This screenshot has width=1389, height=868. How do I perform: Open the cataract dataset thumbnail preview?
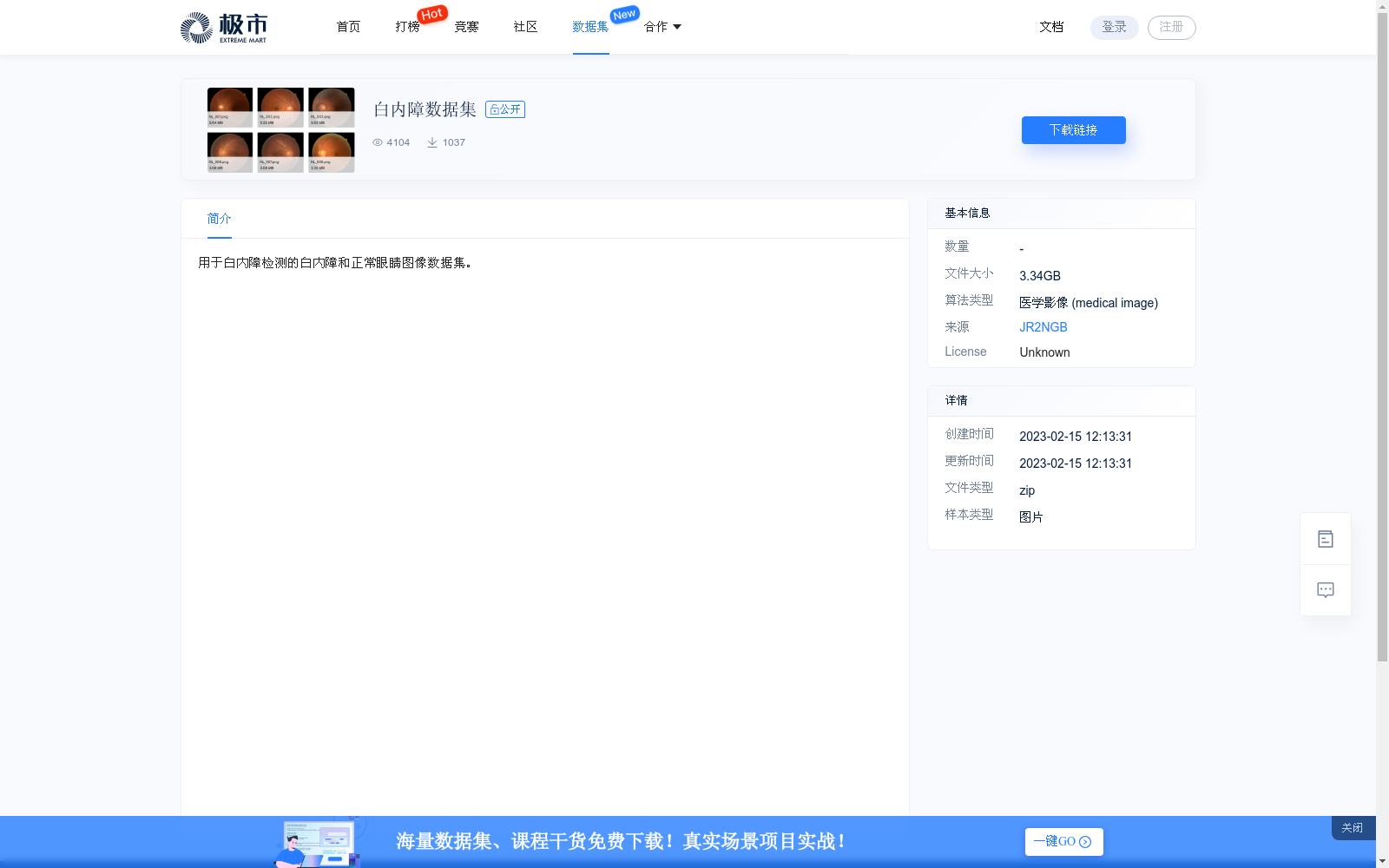280,130
